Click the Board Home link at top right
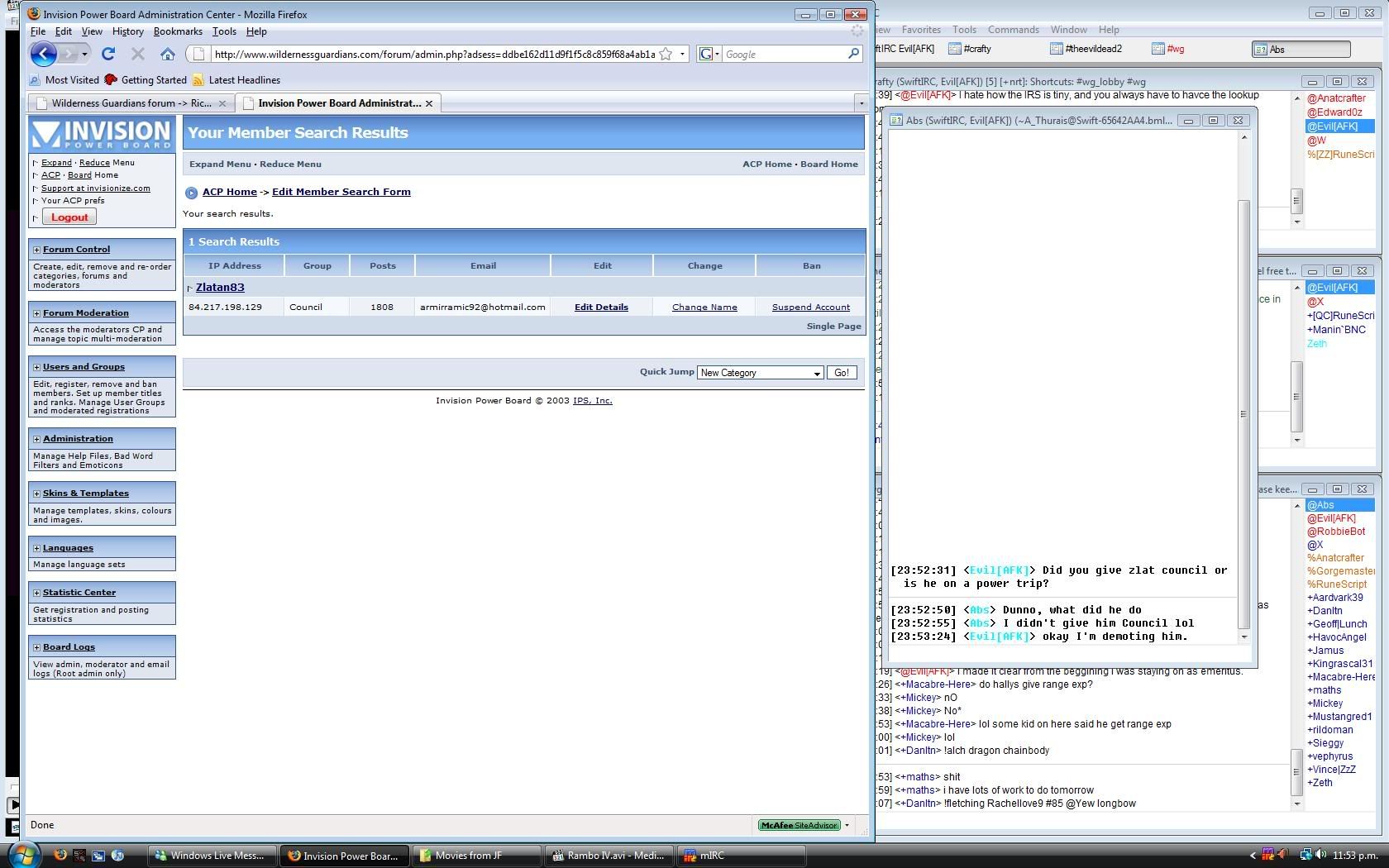Viewport: 1389px width, 868px height. coord(829,165)
